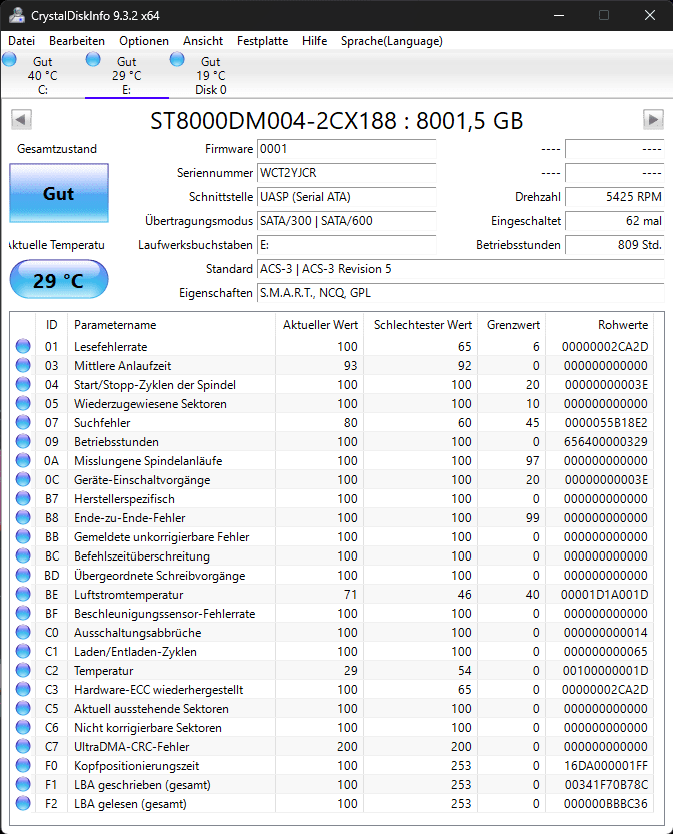Click status orb for Misslungene Spindelanläufe
Viewport: 673px width, 834px height.
click(x=23, y=461)
